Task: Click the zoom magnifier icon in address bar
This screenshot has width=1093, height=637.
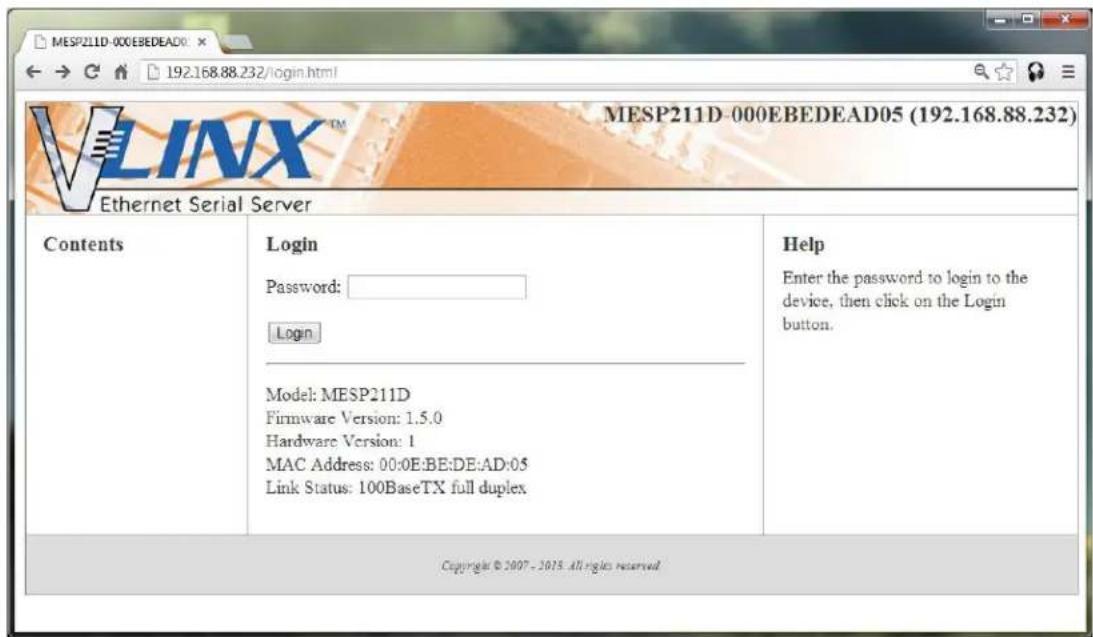Action: pyautogui.click(x=981, y=71)
